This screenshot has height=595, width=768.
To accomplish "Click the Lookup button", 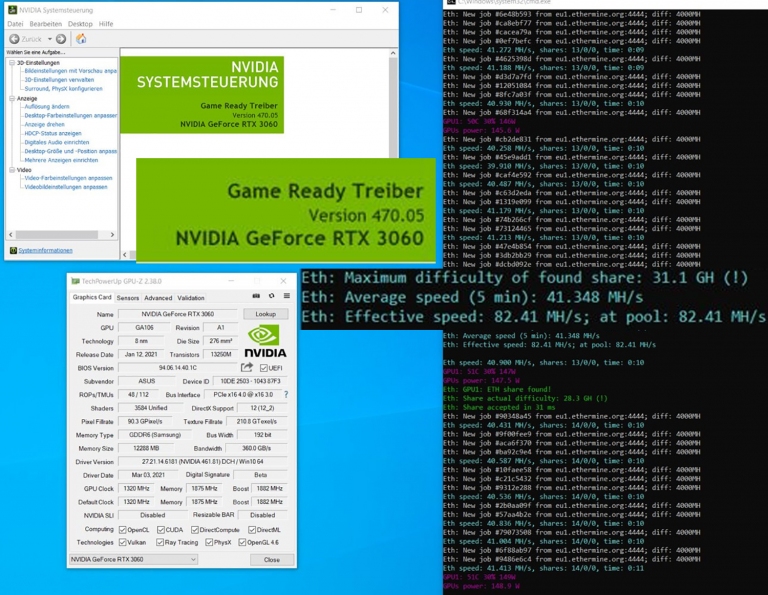I will (265, 314).
